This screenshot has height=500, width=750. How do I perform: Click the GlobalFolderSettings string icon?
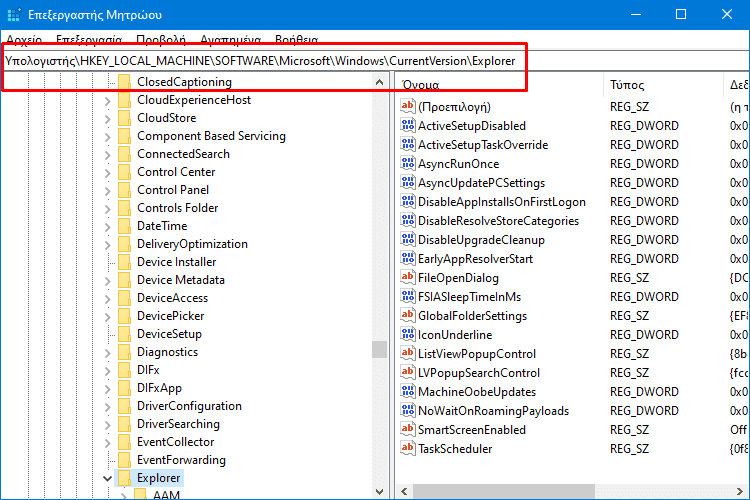(408, 315)
